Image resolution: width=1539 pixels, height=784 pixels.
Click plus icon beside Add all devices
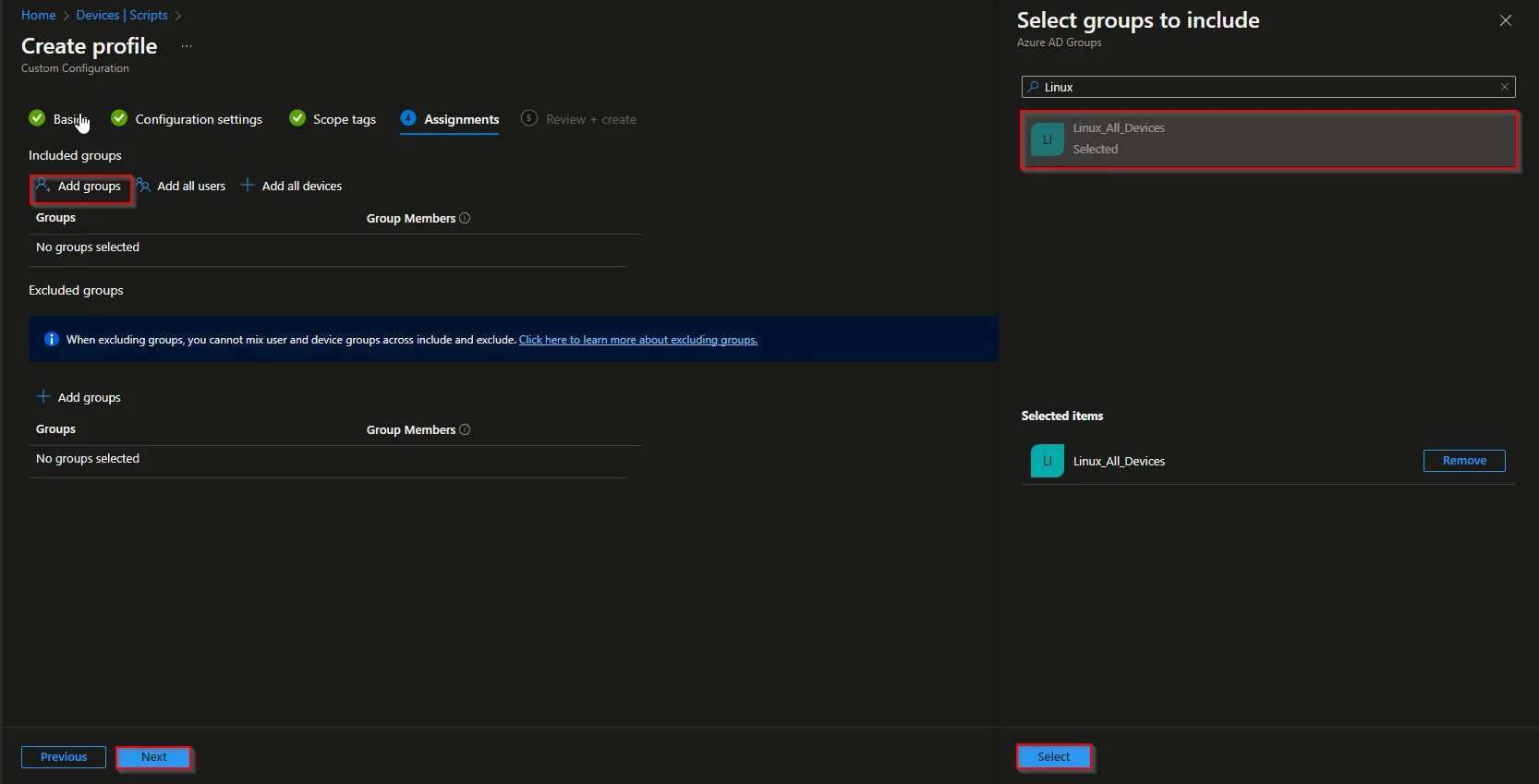[248, 186]
